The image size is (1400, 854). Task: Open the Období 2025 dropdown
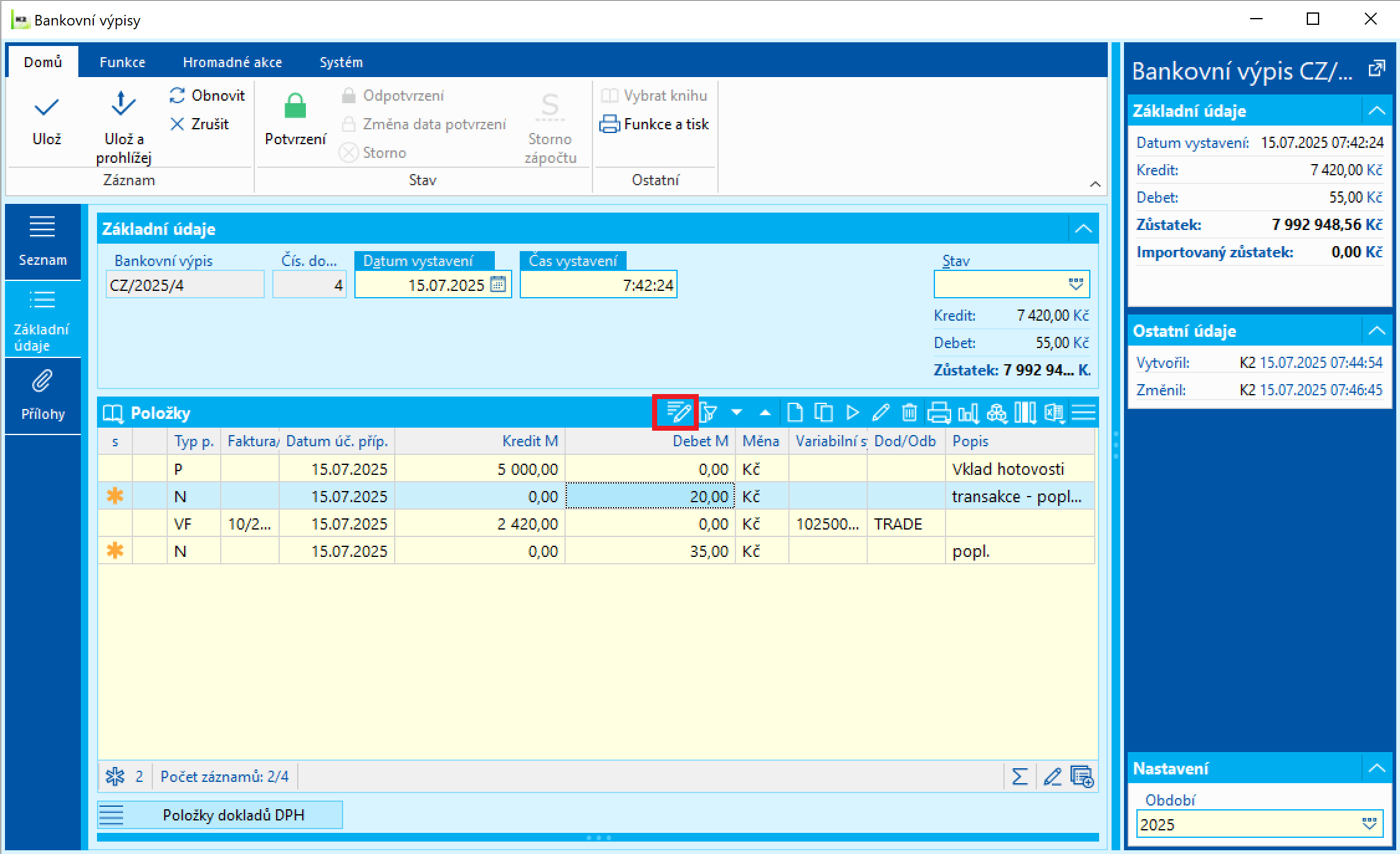(x=1369, y=824)
